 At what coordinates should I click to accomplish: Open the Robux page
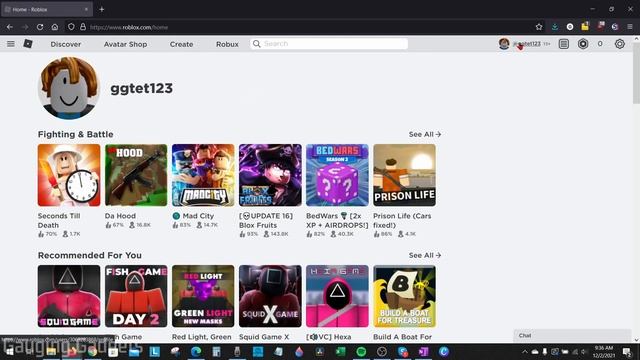[x=227, y=44]
